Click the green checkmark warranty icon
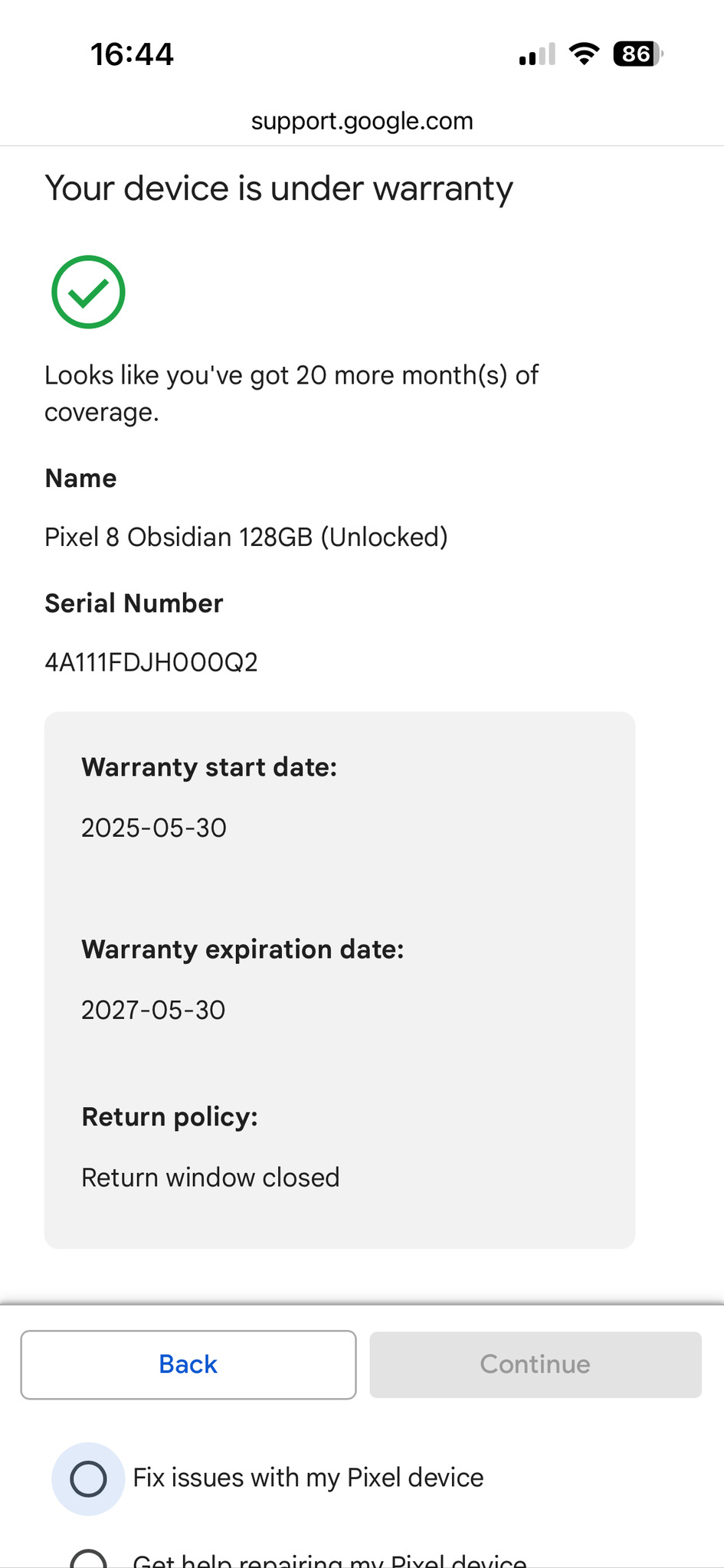724x1568 pixels. pos(88,292)
